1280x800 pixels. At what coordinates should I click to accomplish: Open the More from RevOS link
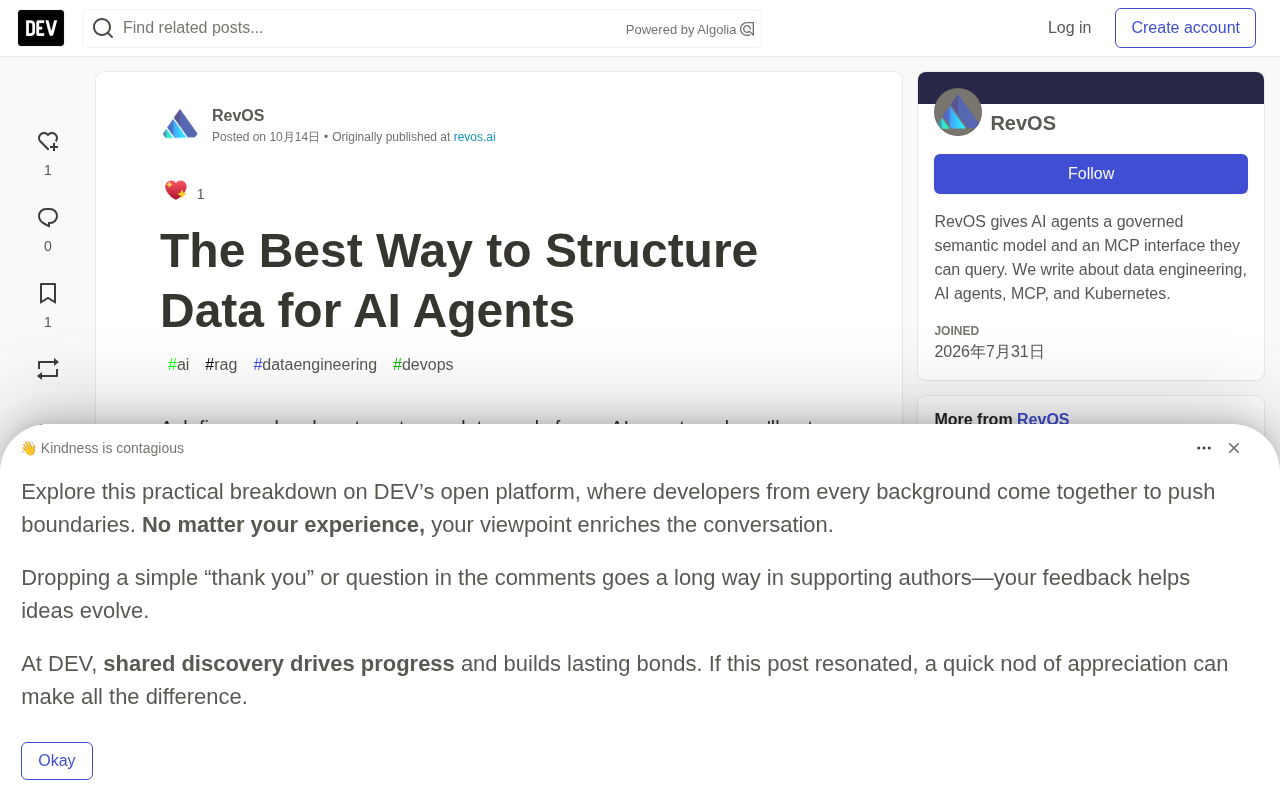click(x=1043, y=419)
